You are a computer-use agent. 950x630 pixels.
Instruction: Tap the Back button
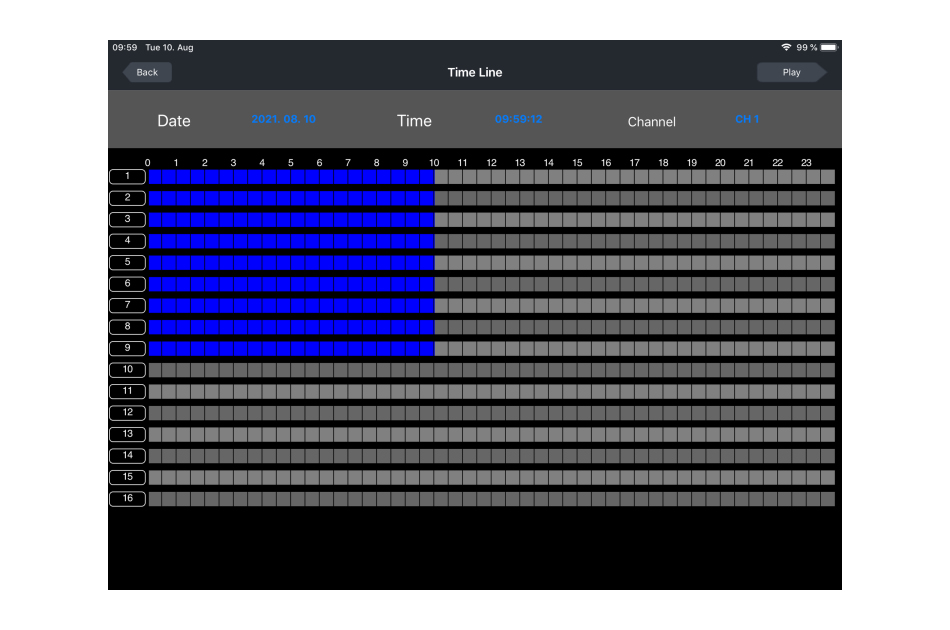click(147, 72)
